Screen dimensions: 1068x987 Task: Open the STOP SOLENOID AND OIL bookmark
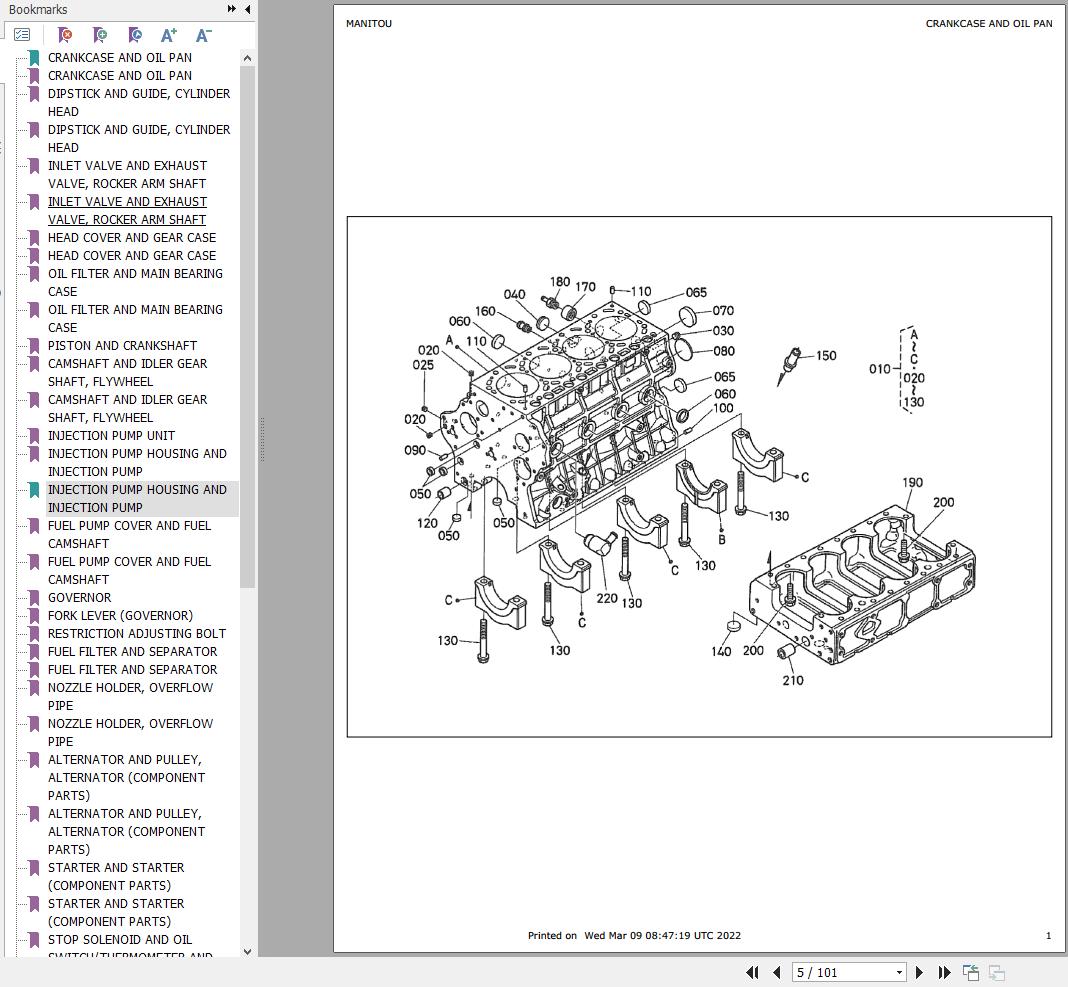click(120, 939)
